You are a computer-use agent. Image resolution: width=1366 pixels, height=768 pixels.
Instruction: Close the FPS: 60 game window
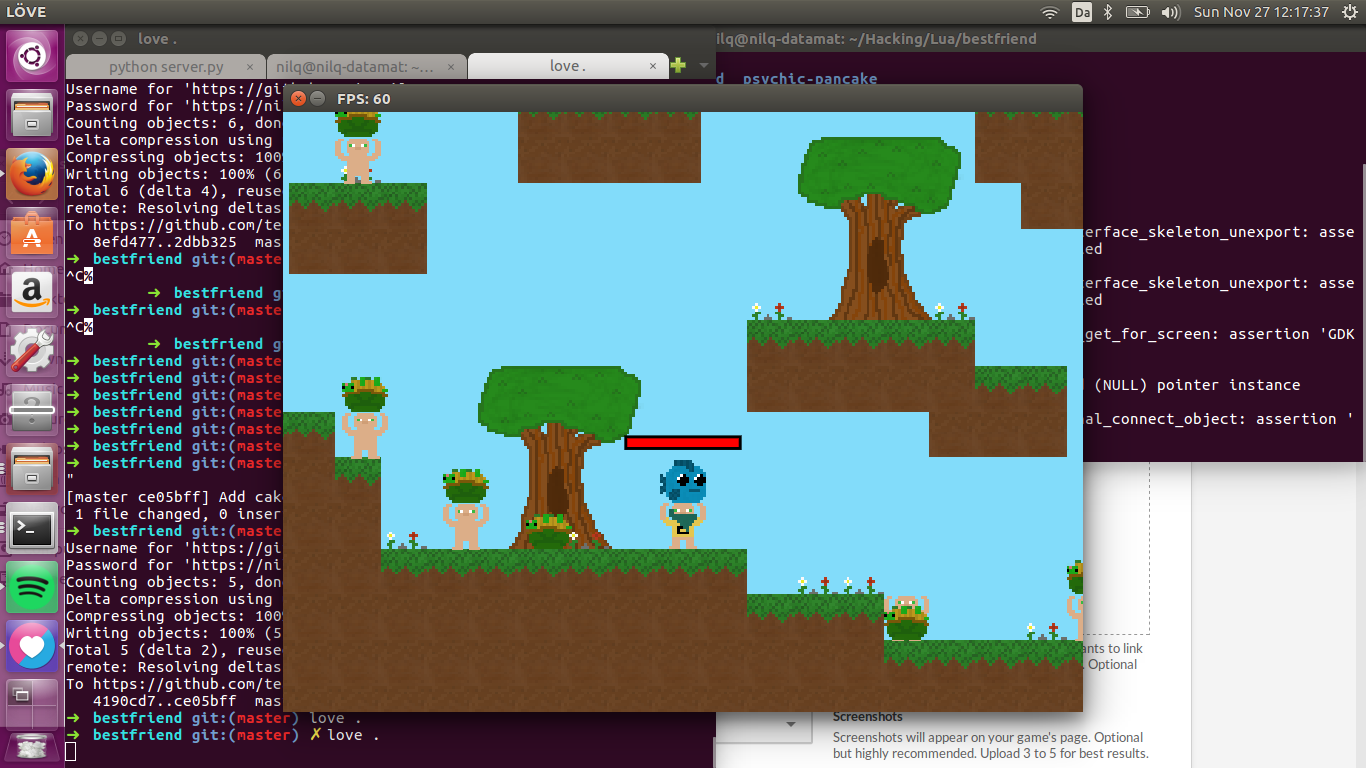(298, 98)
